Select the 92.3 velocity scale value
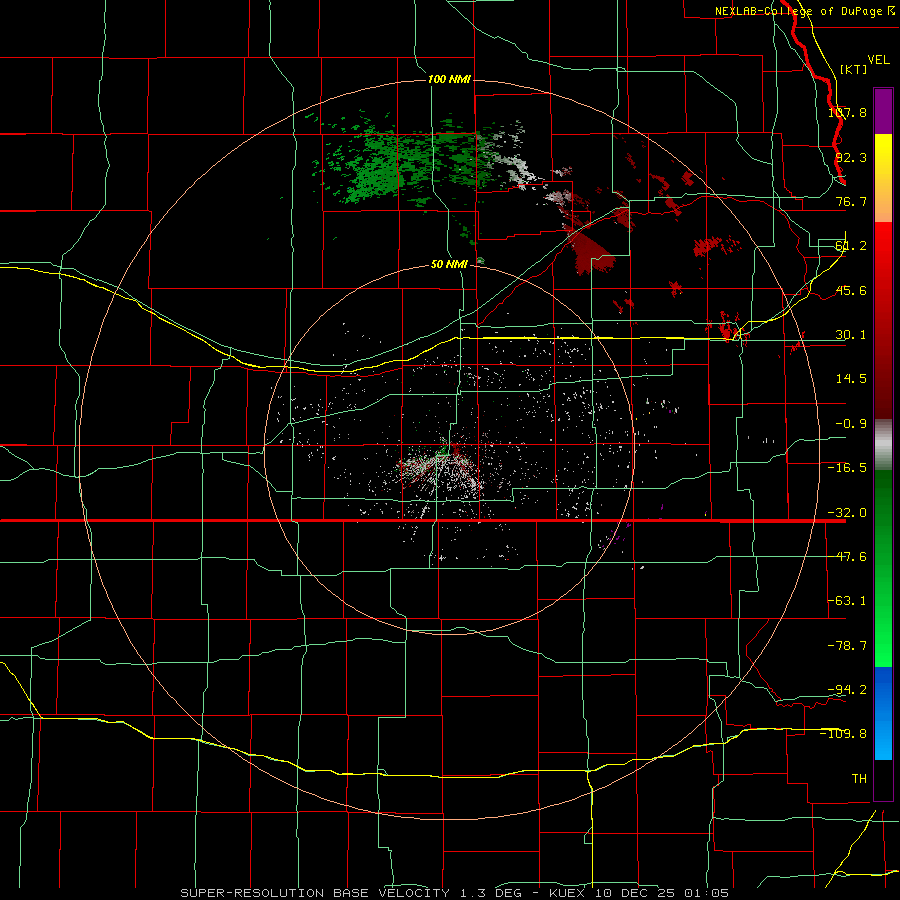 [x=851, y=157]
